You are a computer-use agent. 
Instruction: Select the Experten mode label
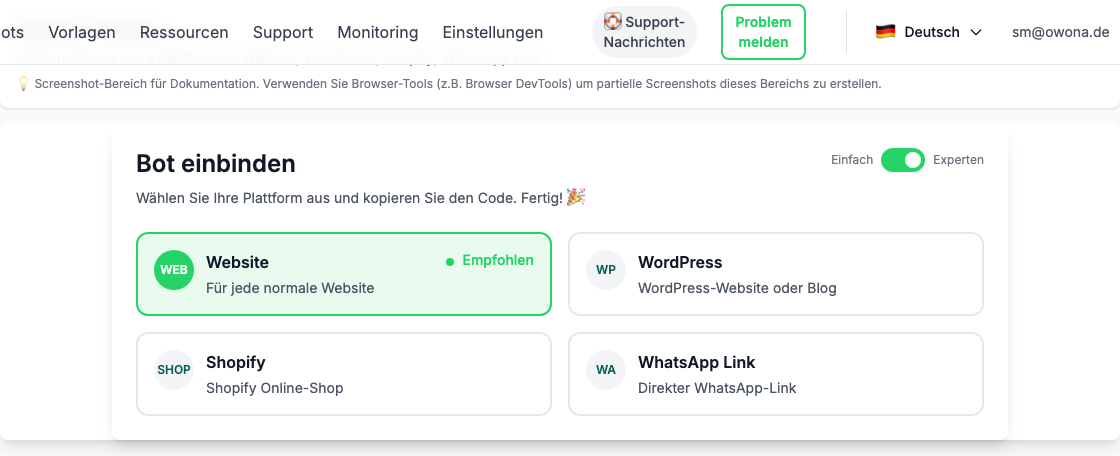(958, 160)
